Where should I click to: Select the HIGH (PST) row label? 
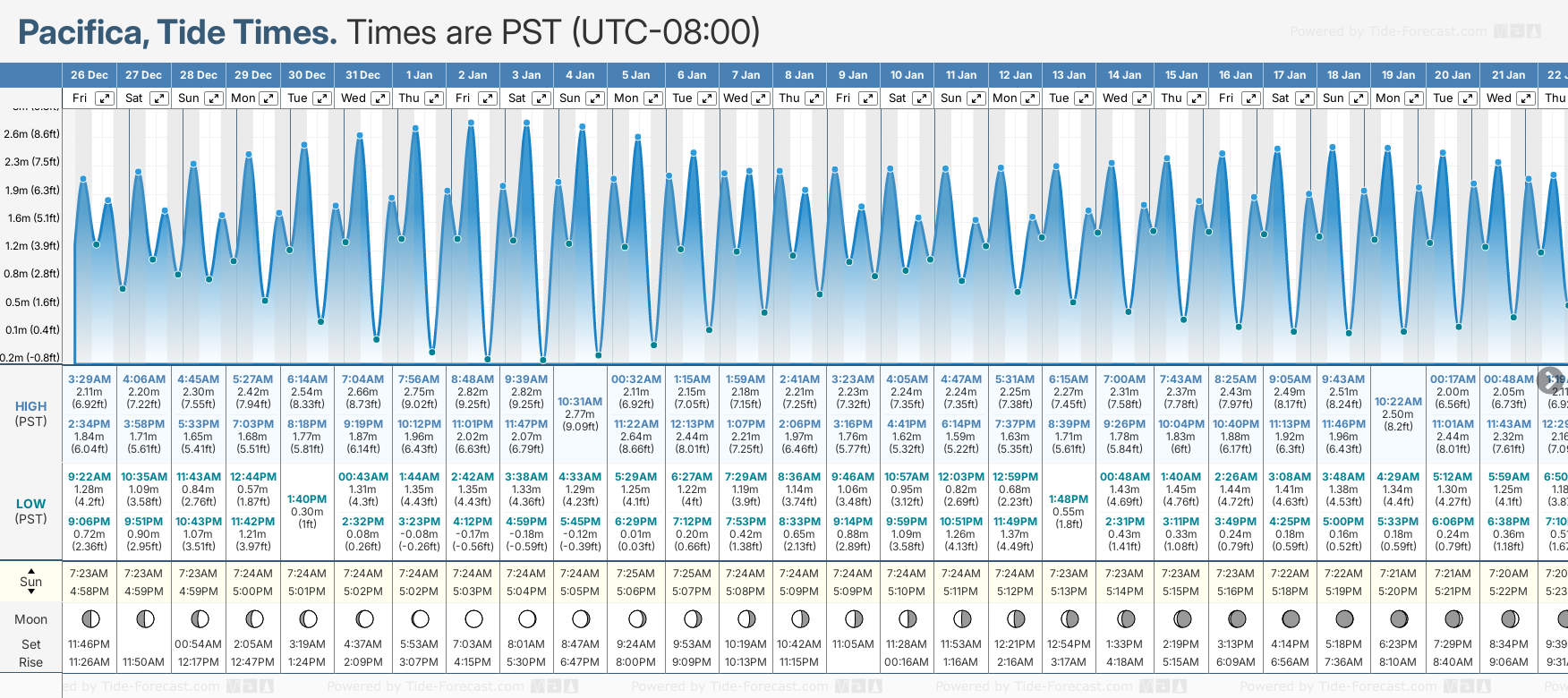[x=31, y=413]
